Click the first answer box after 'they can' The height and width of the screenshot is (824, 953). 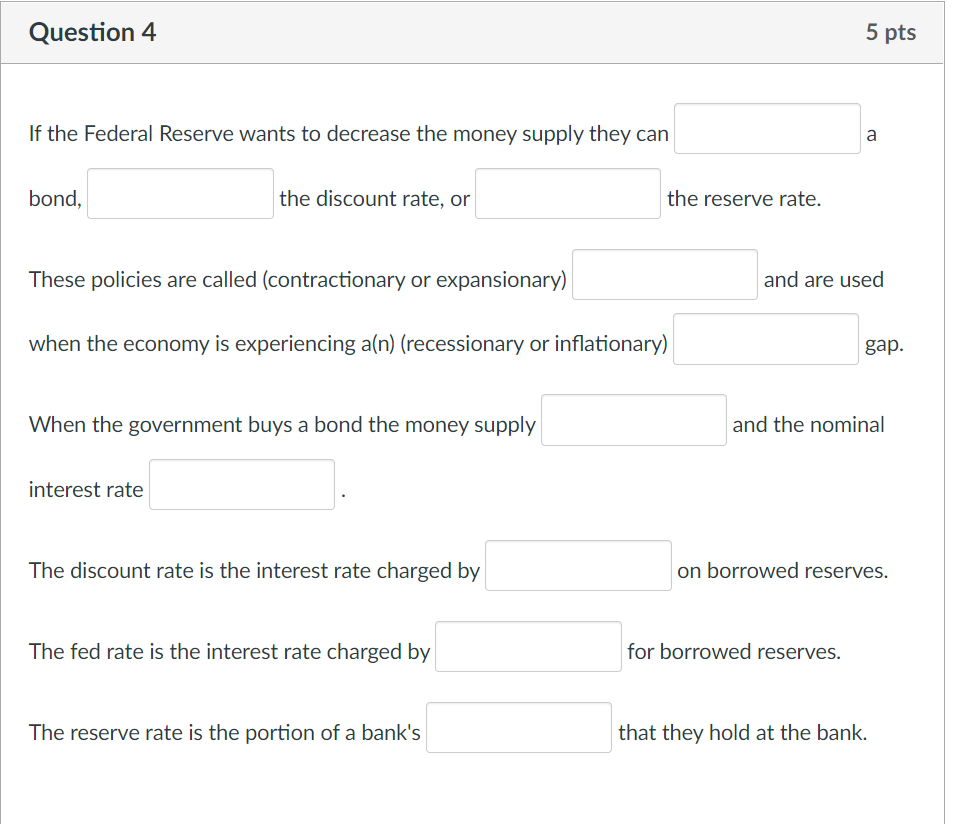(766, 128)
